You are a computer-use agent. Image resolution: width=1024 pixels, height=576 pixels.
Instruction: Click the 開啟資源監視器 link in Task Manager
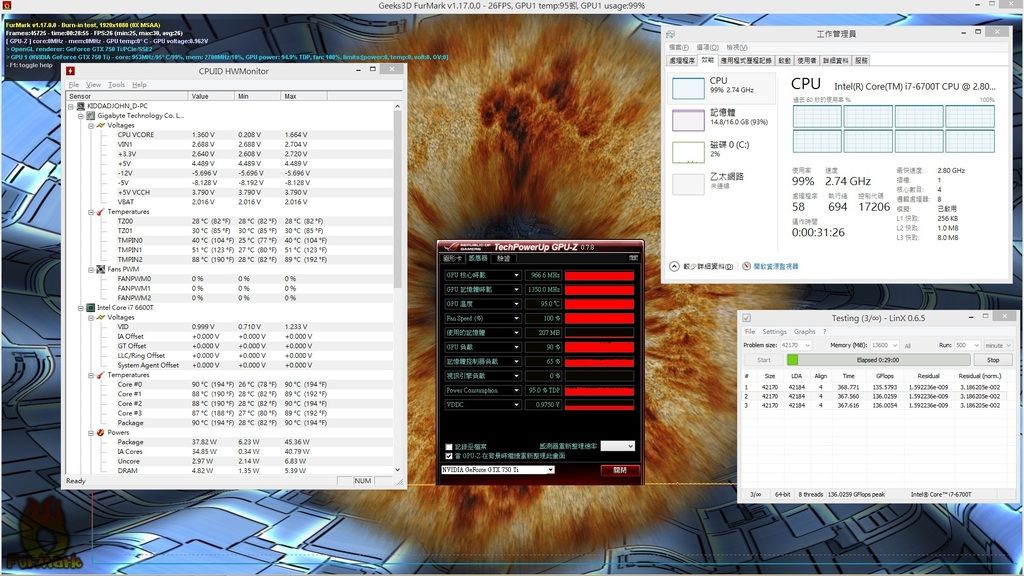tap(776, 266)
